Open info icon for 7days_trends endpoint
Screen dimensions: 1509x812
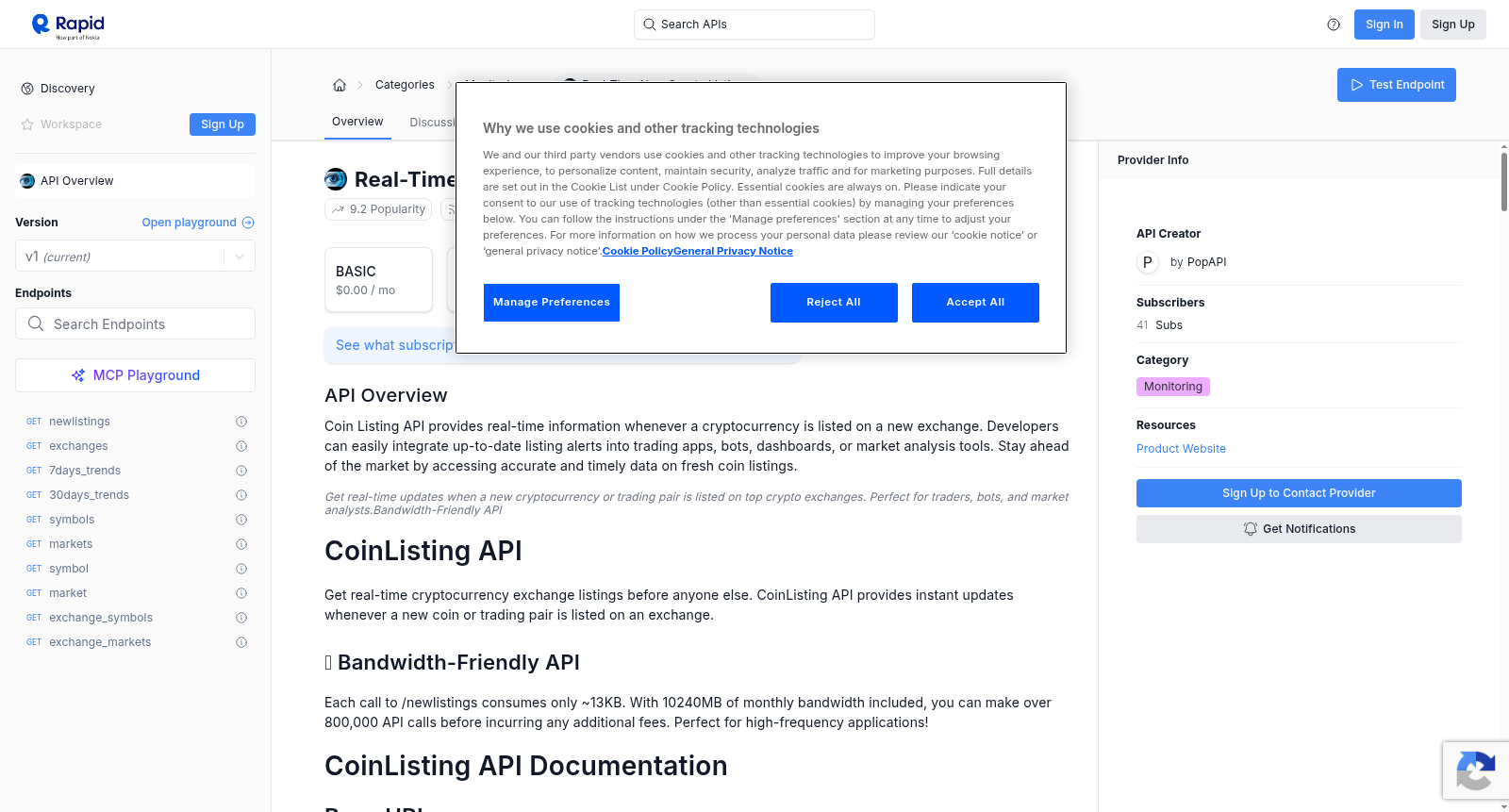pyautogui.click(x=241, y=471)
